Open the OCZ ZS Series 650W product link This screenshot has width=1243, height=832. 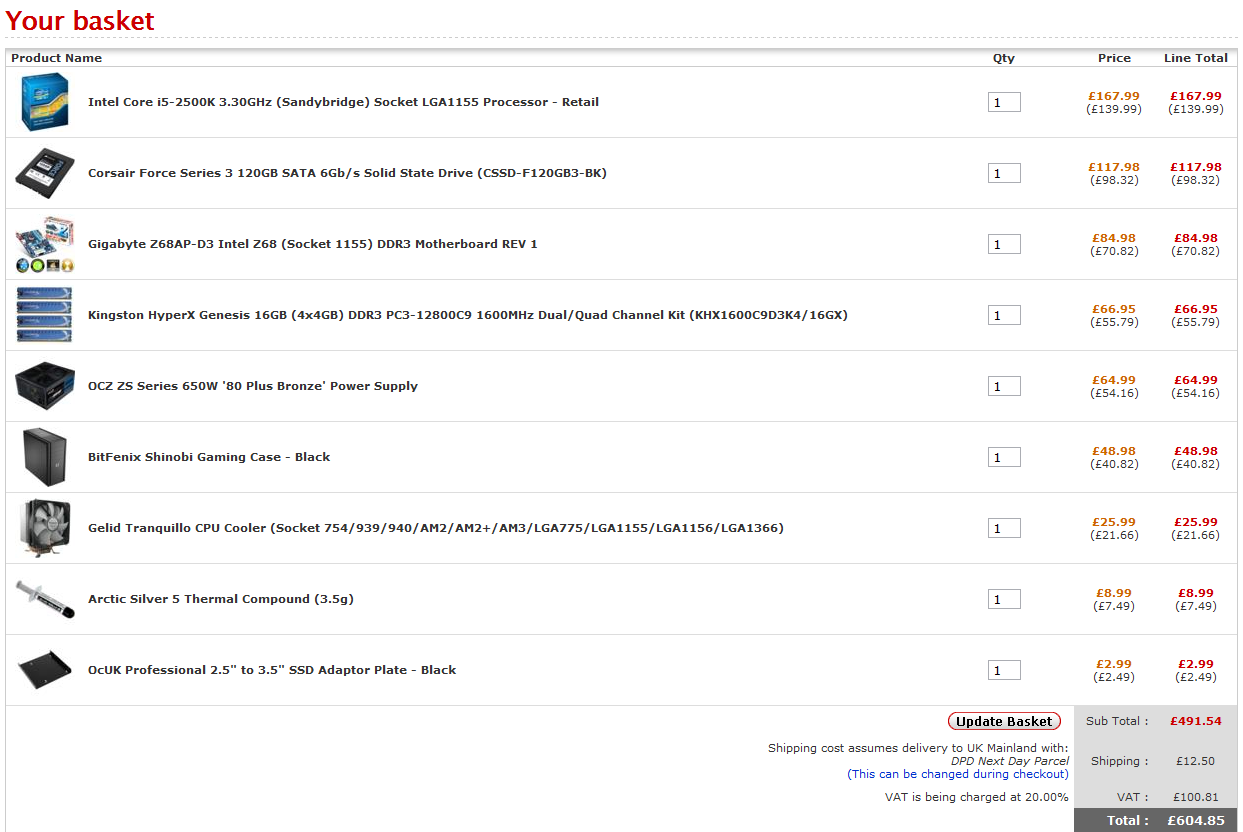(x=253, y=386)
